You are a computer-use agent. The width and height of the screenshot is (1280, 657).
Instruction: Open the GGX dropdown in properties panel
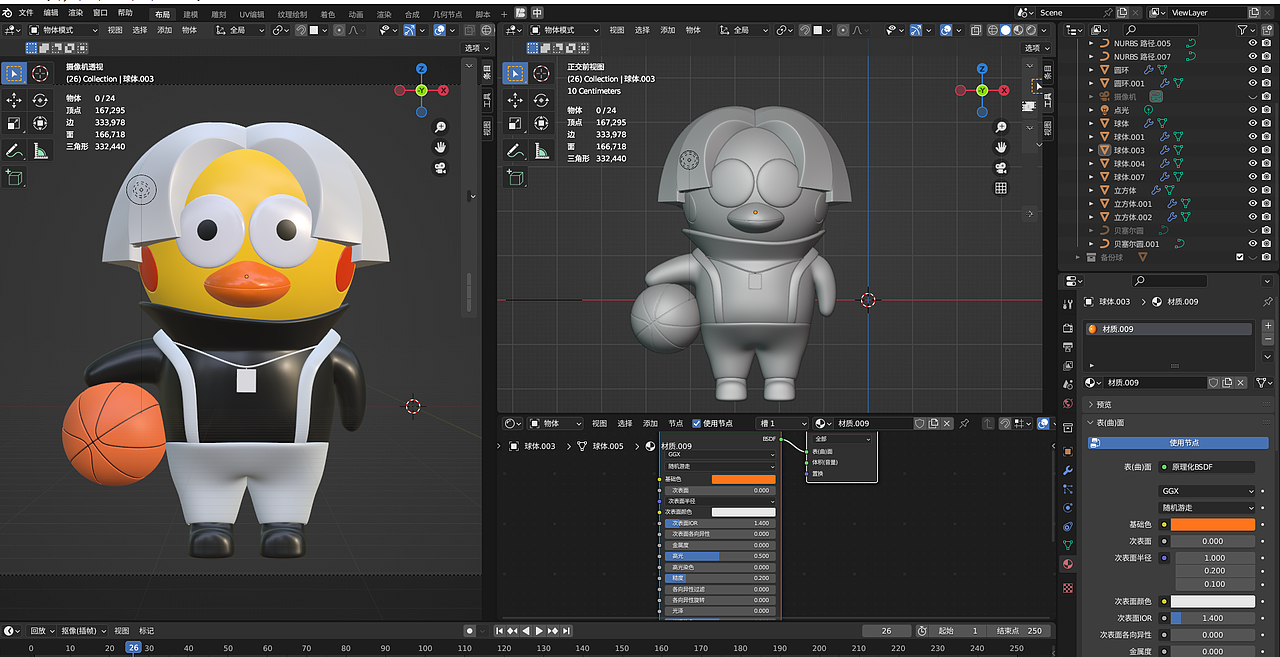coord(1206,491)
